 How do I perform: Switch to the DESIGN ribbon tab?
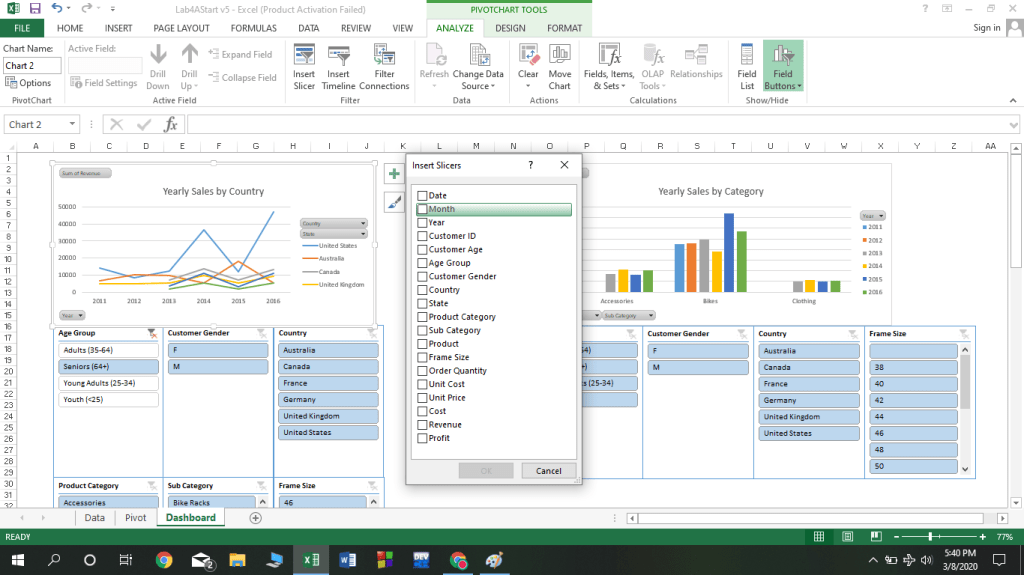pyautogui.click(x=510, y=28)
